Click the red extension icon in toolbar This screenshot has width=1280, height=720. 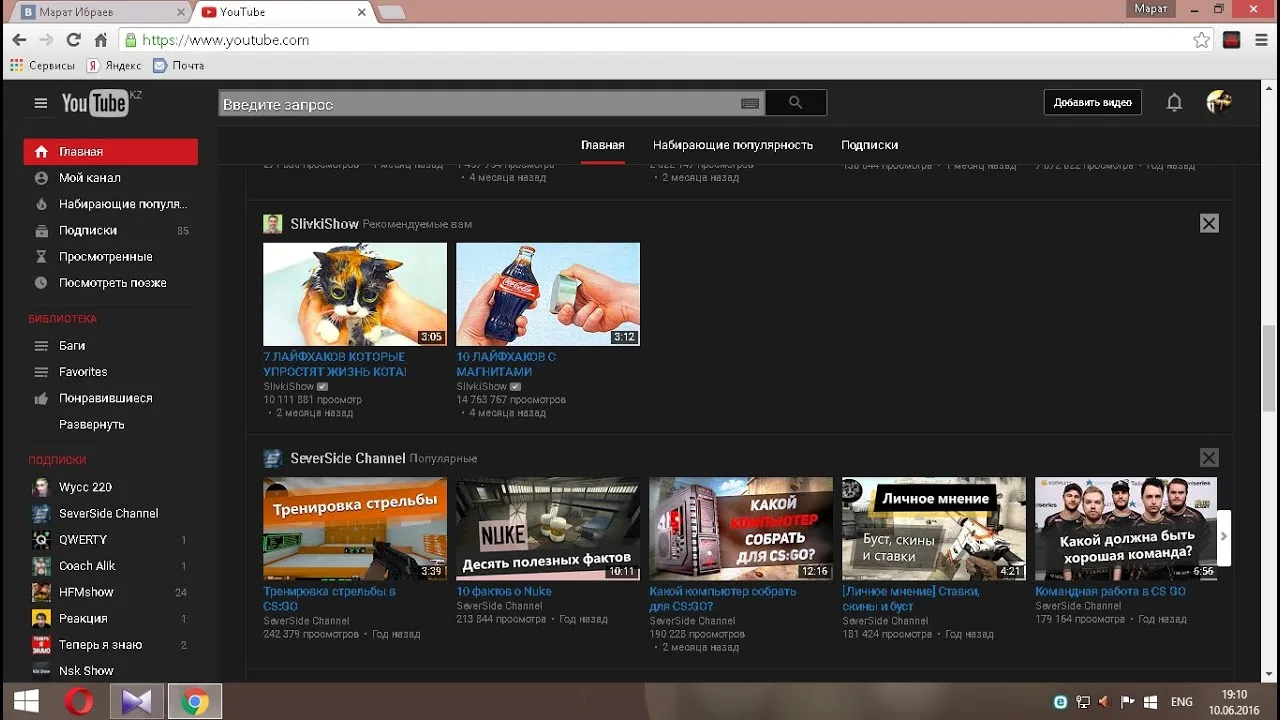1232,40
